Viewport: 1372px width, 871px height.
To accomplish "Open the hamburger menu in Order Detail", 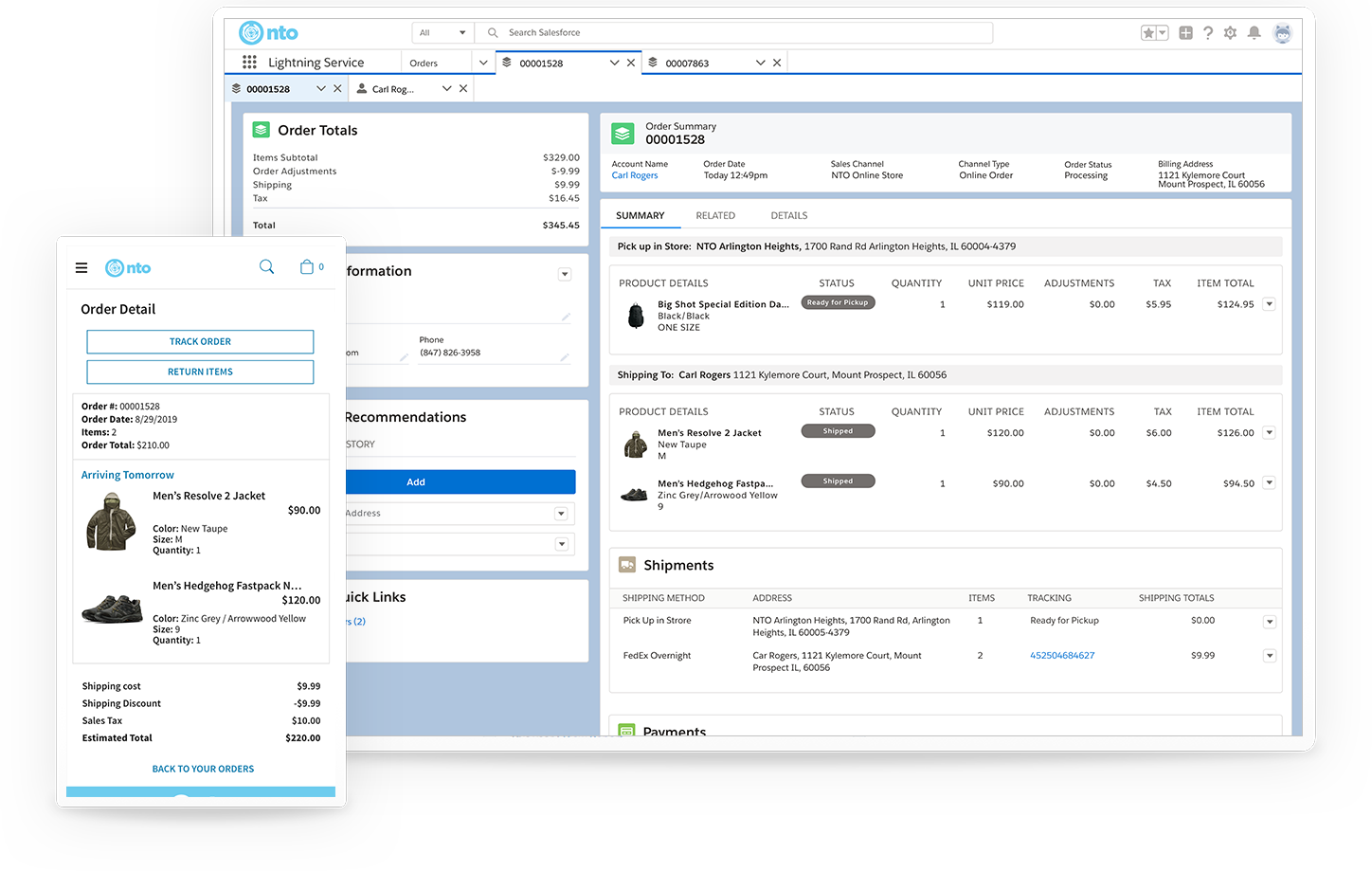I will [x=81, y=266].
